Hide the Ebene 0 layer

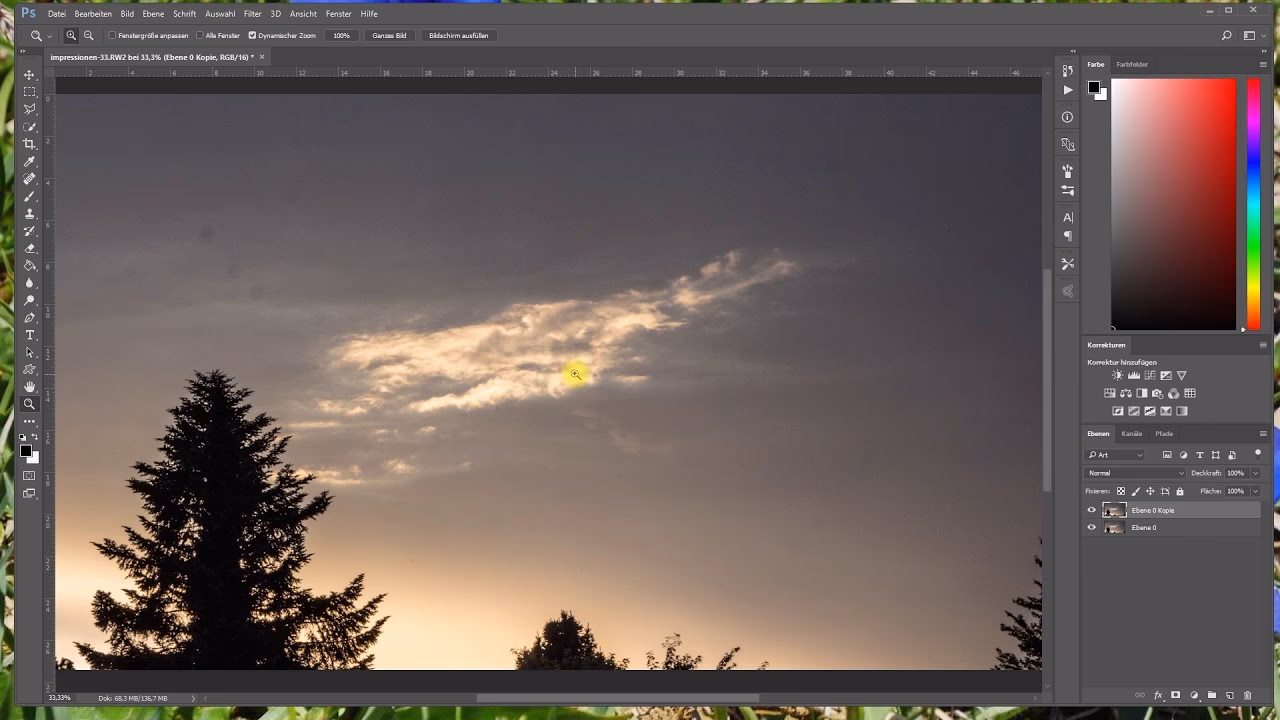click(1091, 528)
